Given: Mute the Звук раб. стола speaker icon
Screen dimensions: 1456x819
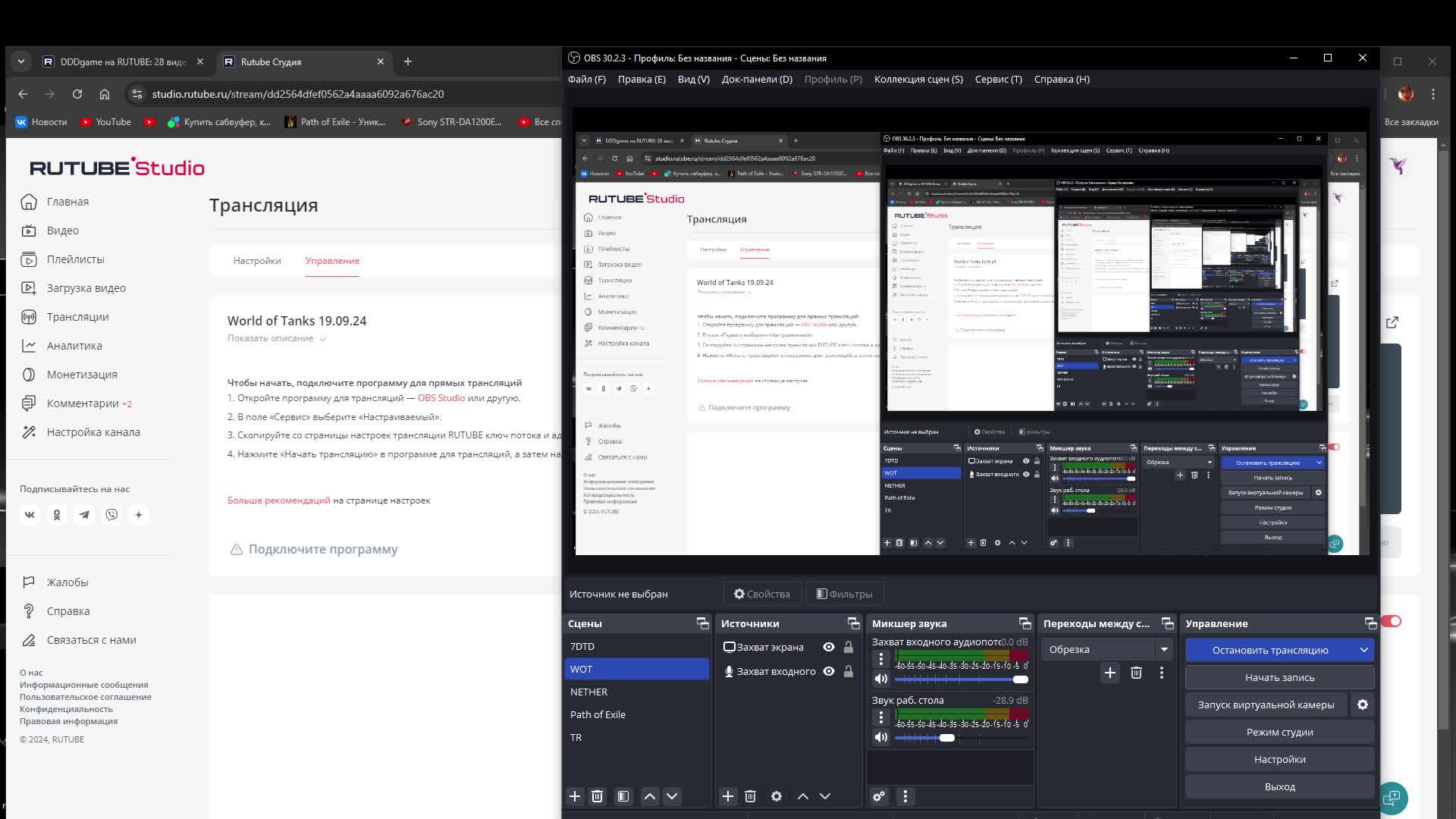Looking at the screenshot, I should pyautogui.click(x=880, y=737).
